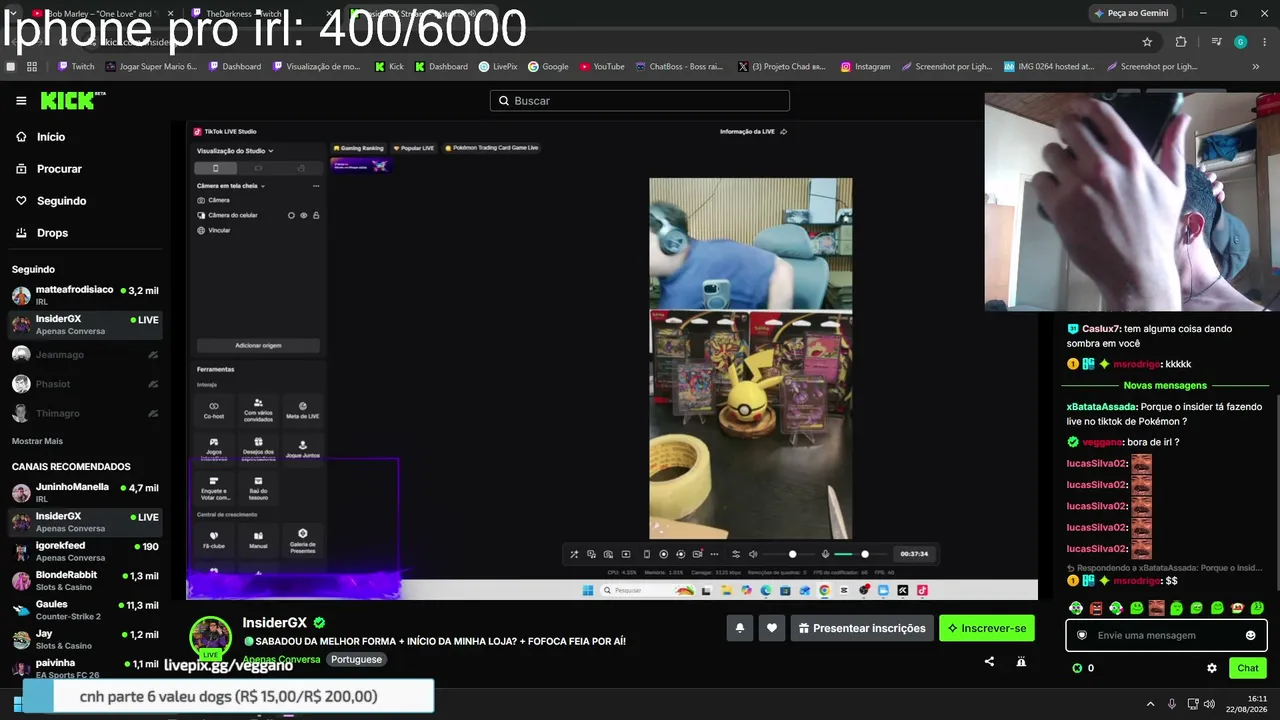The image size is (1280, 720).
Task: Click the Kick logo
Action: (x=72, y=101)
